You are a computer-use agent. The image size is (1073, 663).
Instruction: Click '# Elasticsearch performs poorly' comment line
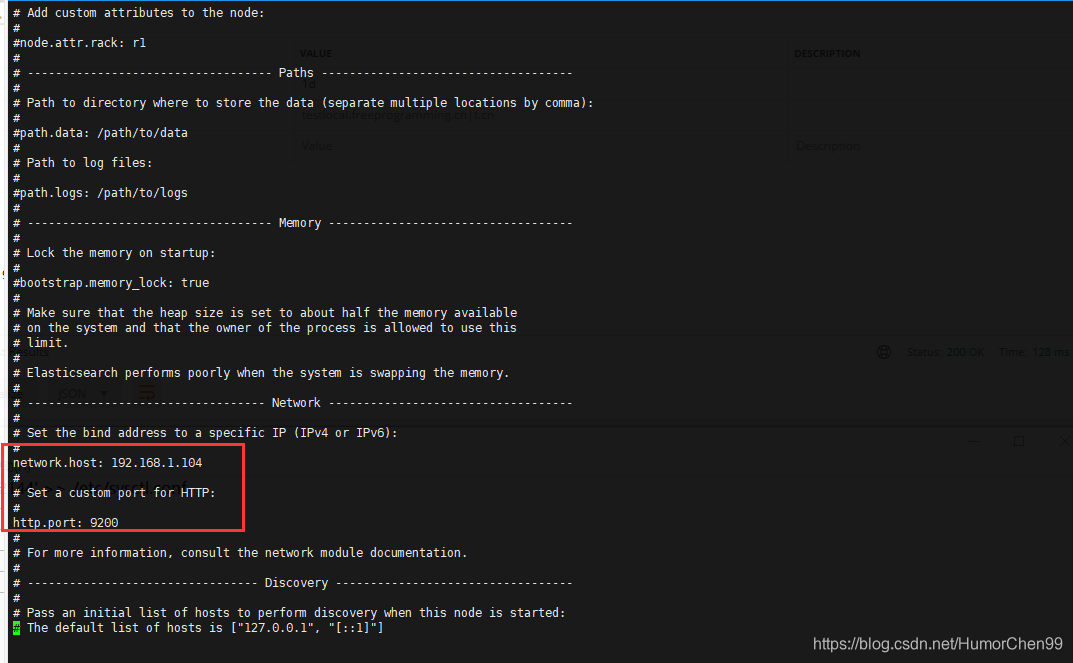[261, 373]
